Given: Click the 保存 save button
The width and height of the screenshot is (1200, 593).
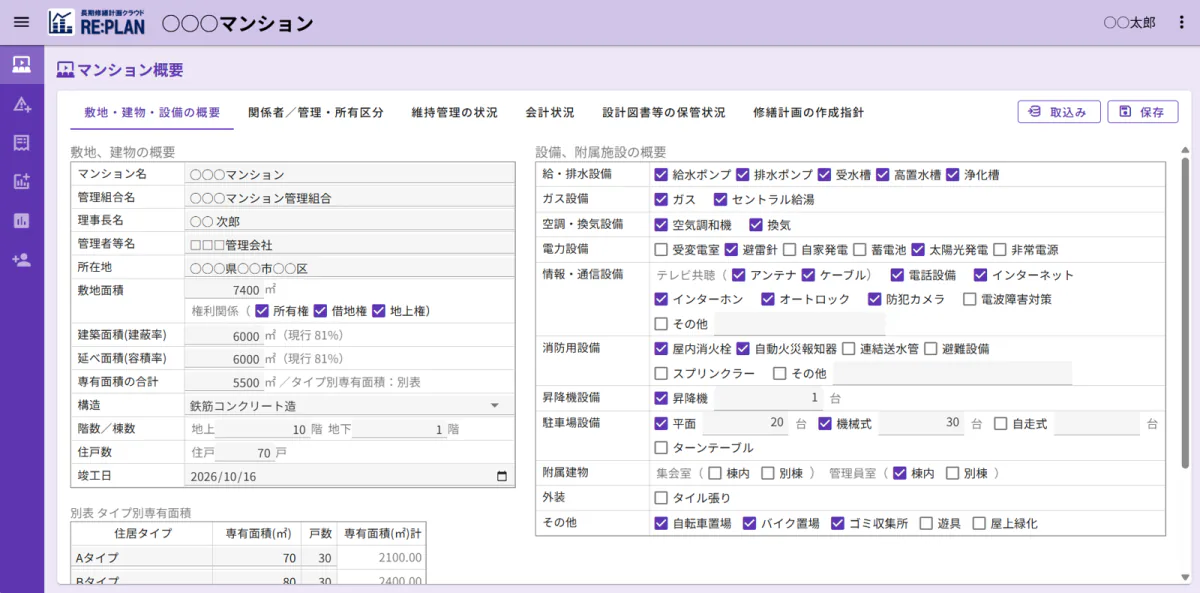Looking at the screenshot, I should click(x=1143, y=112).
